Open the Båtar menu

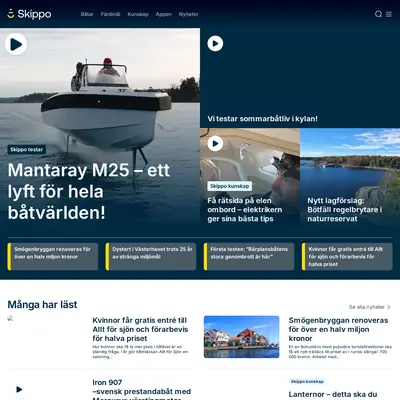click(x=87, y=14)
